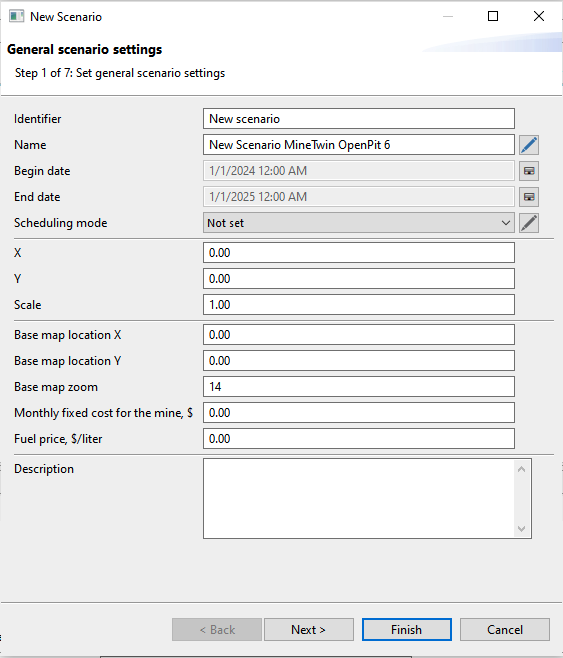This screenshot has height=658, width=563.
Task: Click the 'Begin date' label
Action: pyautogui.click(x=42, y=171)
